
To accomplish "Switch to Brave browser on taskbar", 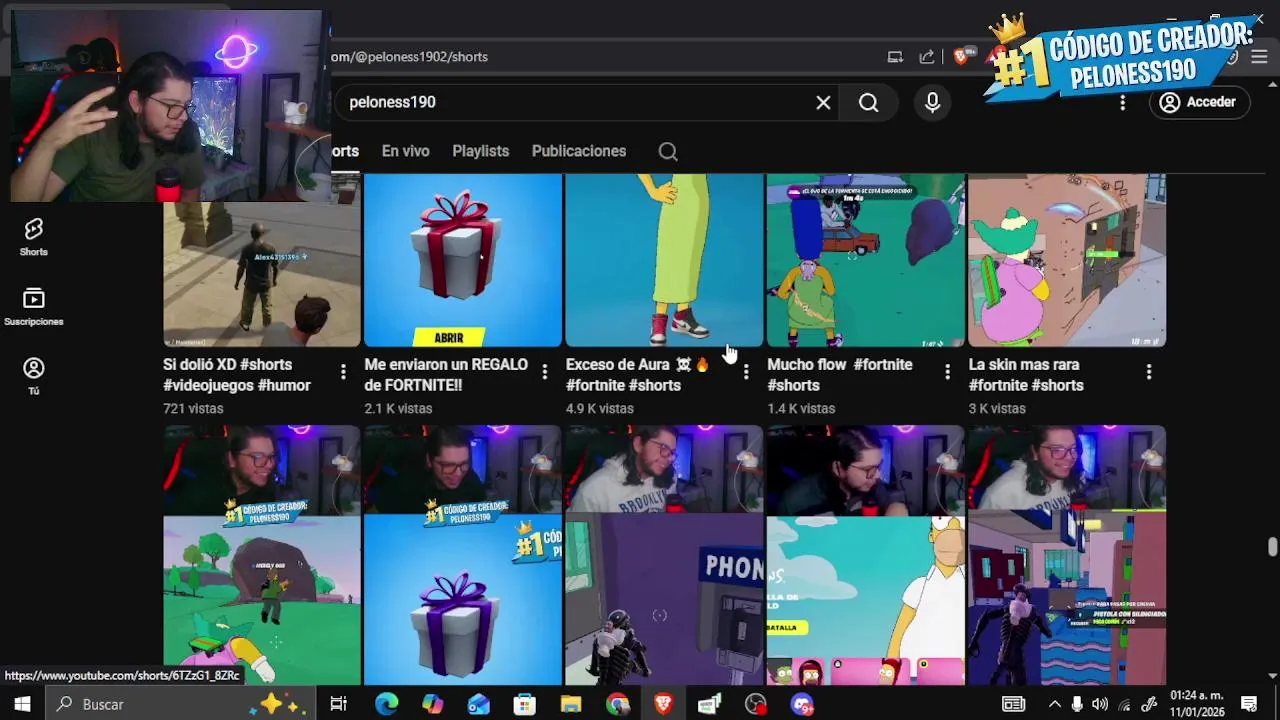I will coord(663,704).
